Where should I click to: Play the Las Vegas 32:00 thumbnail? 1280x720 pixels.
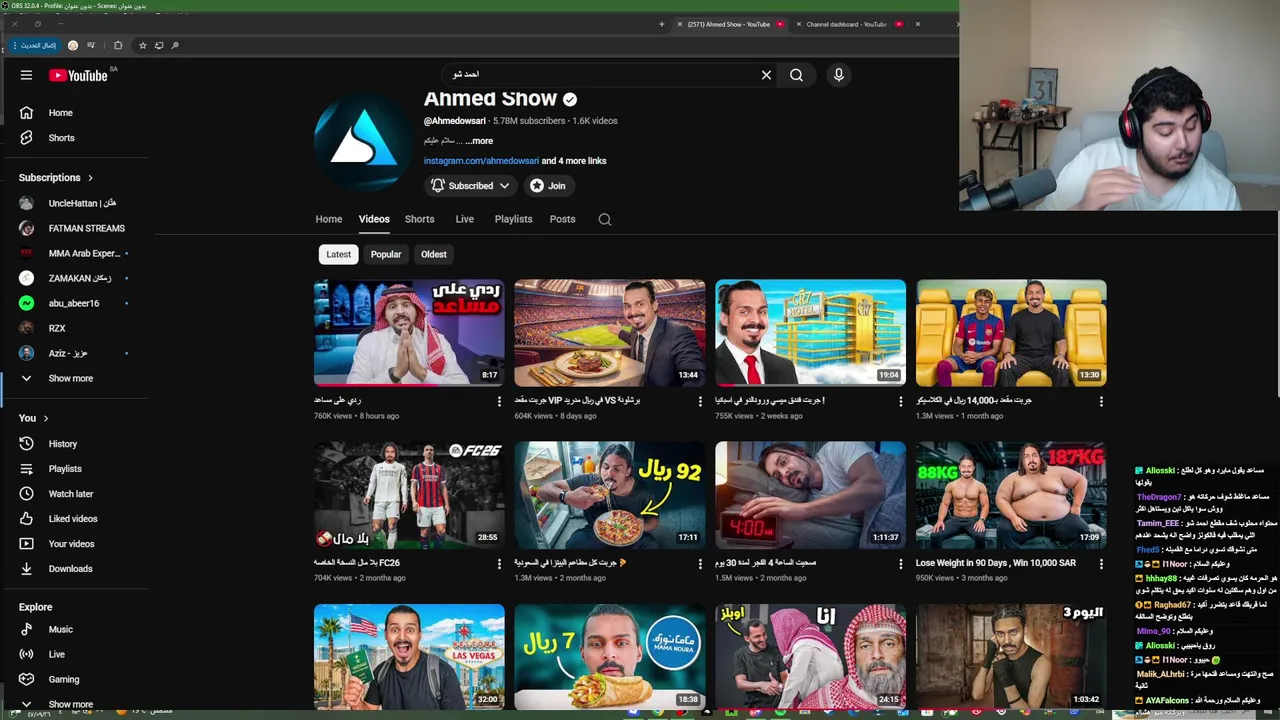(x=409, y=657)
